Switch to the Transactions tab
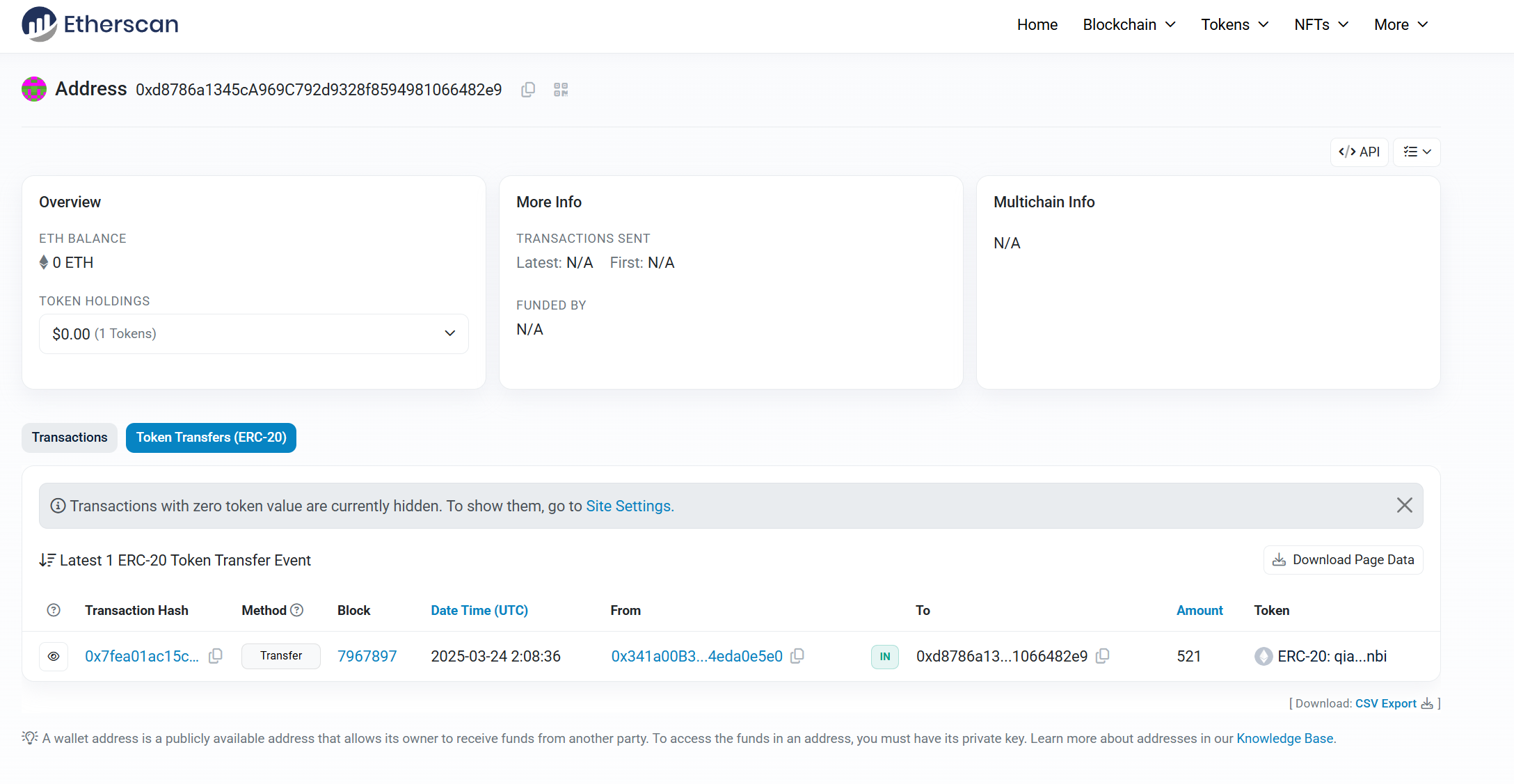 tap(70, 438)
